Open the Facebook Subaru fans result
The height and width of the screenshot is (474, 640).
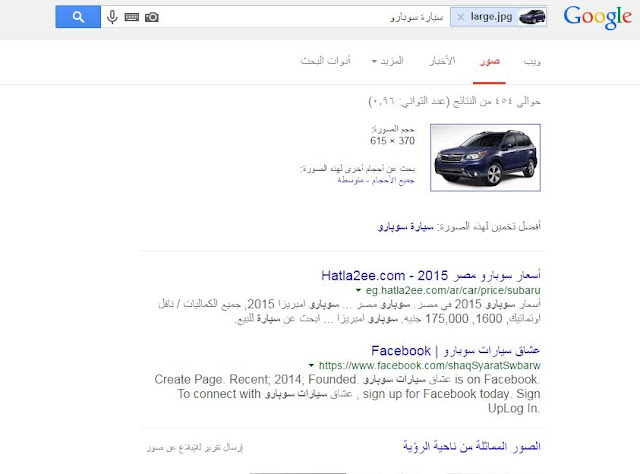tap(456, 350)
